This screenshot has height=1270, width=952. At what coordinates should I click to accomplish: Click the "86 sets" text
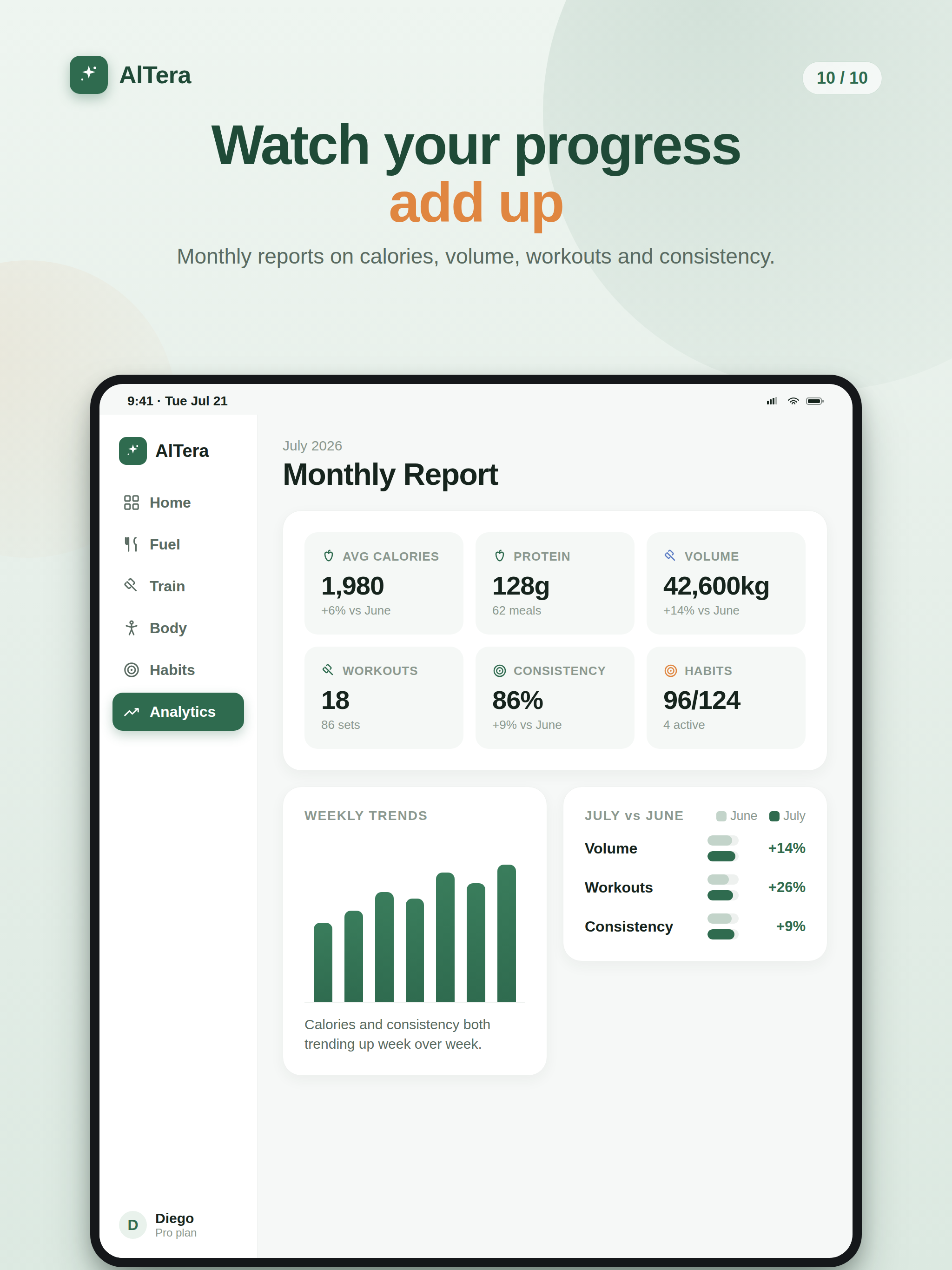click(x=340, y=725)
